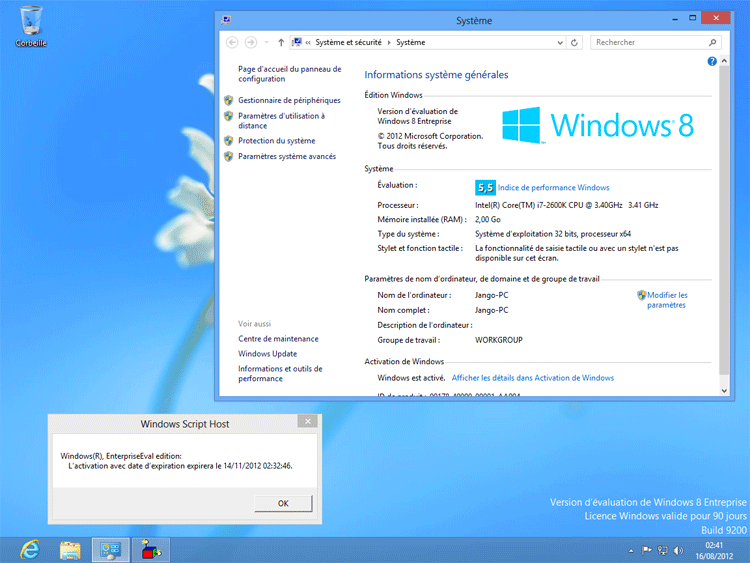Viewport: 750px width, 563px height.
Task: Open File Explorer from the taskbar
Action: tap(70, 550)
